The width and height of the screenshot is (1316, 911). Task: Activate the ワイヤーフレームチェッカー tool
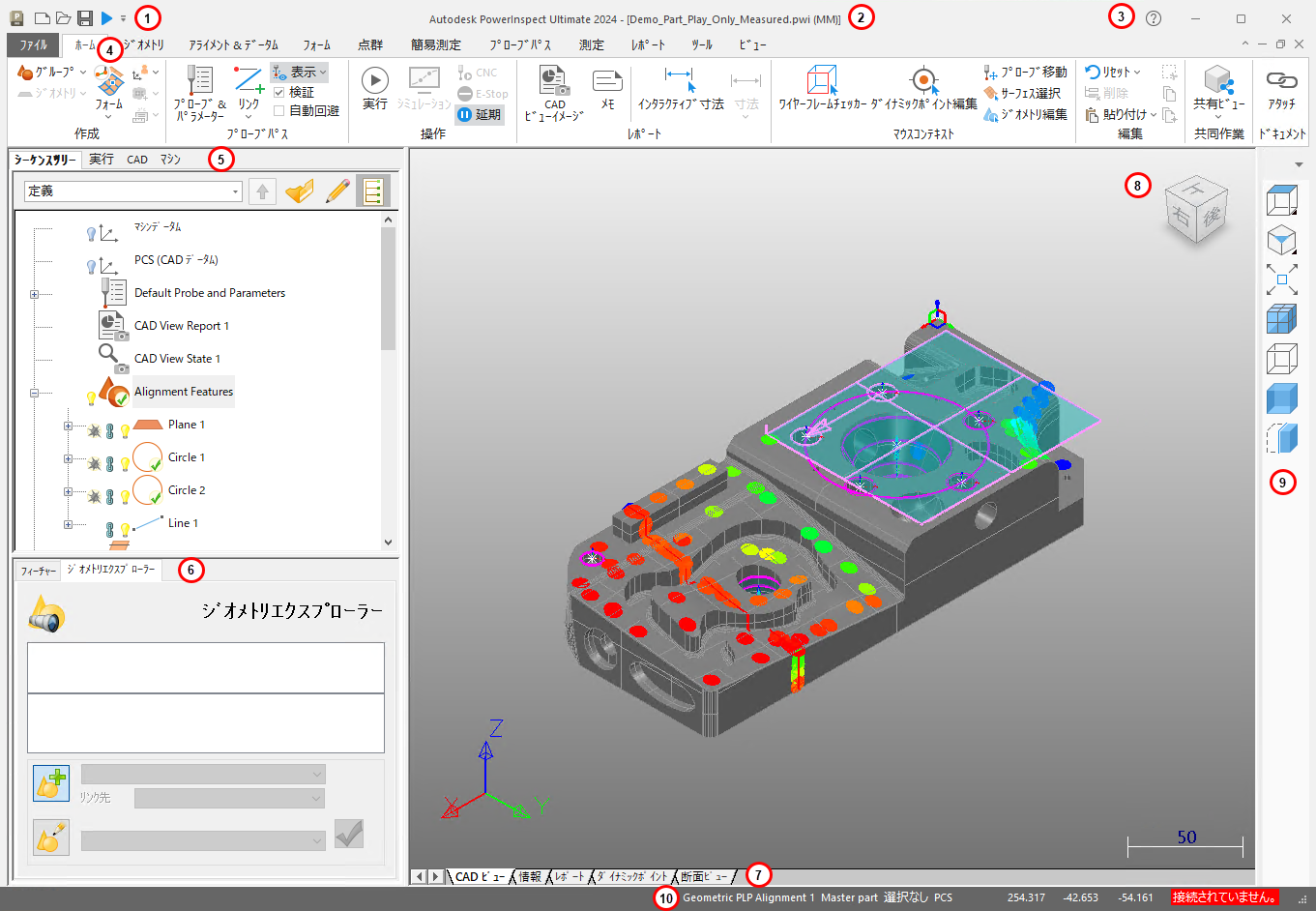(822, 88)
